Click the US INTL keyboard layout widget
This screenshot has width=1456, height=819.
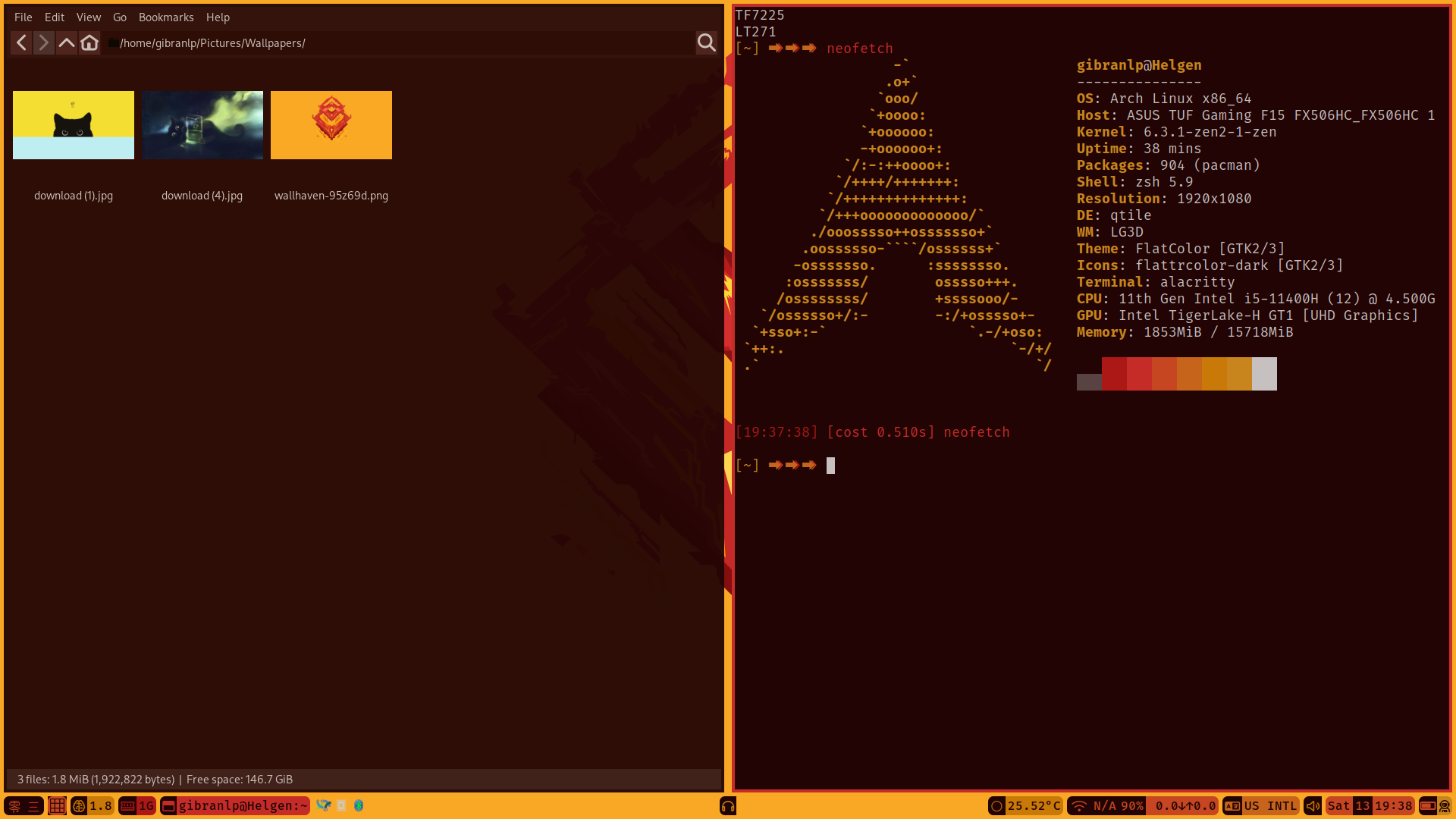(x=1271, y=805)
